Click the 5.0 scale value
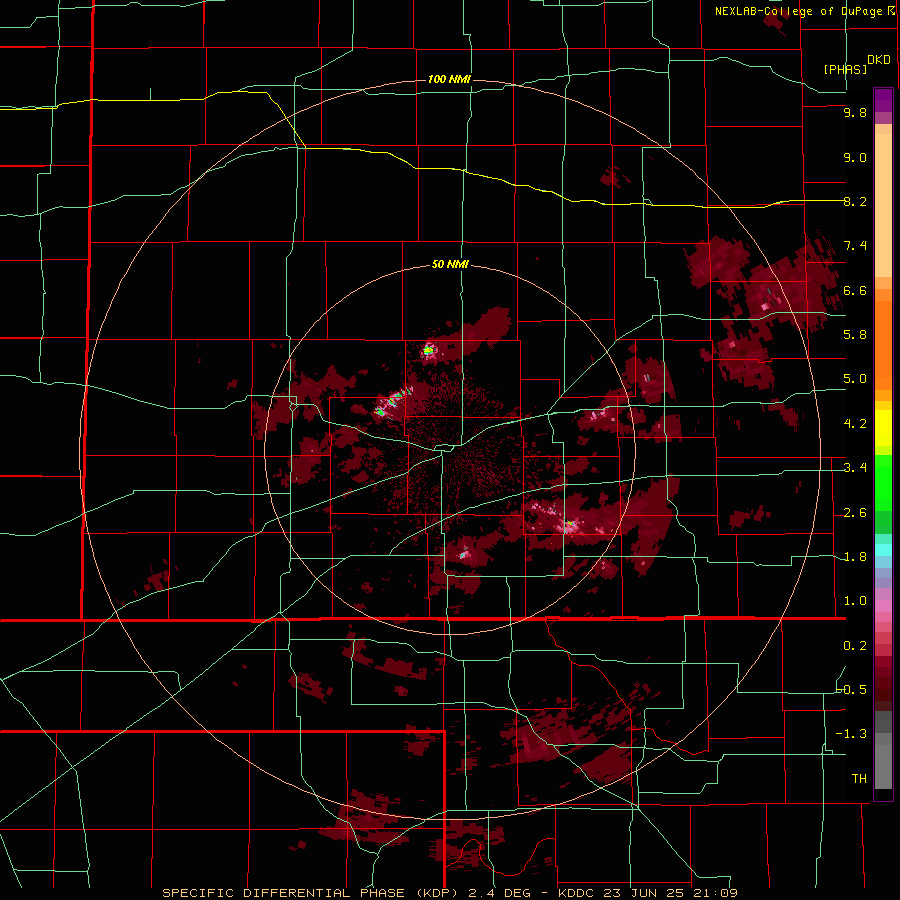 855,379
